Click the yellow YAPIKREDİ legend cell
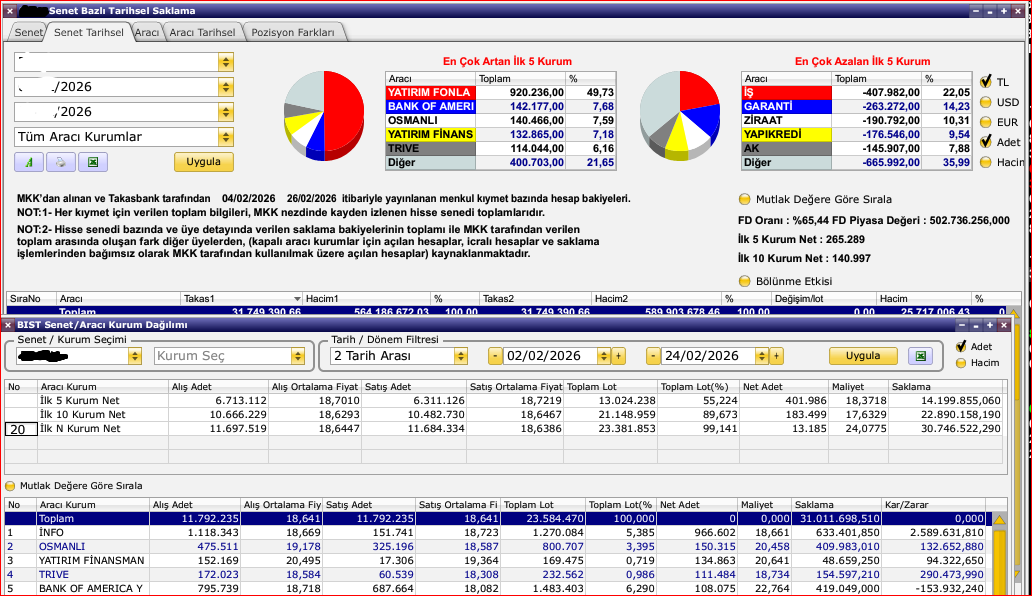This screenshot has height=596, width=1032. click(786, 134)
